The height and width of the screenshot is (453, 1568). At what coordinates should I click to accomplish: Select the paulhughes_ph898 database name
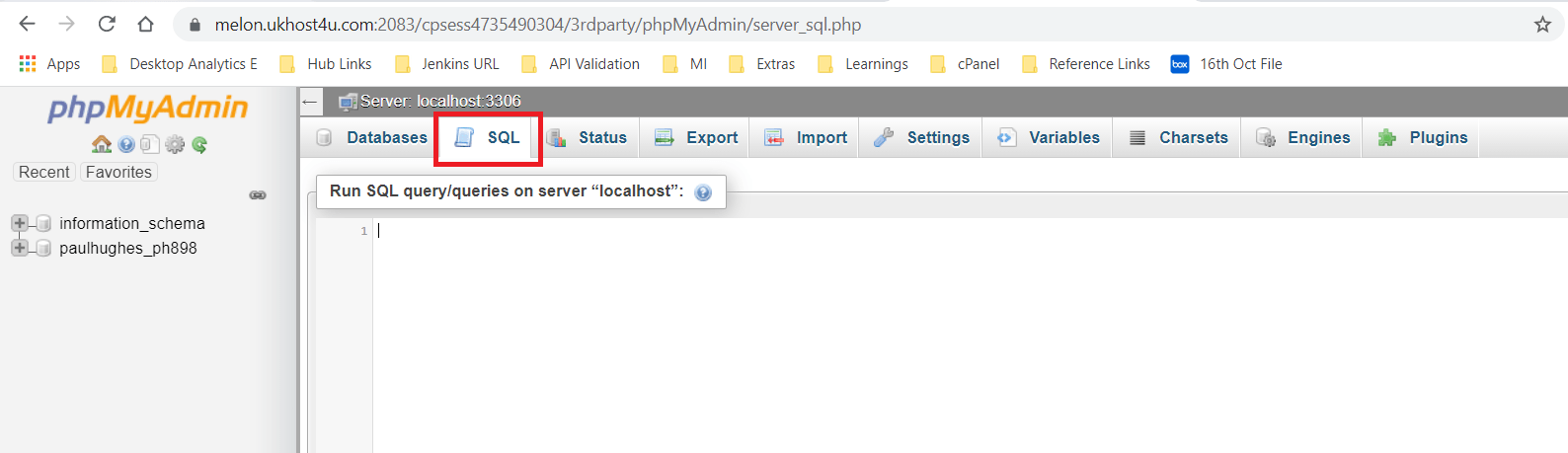coord(128,248)
